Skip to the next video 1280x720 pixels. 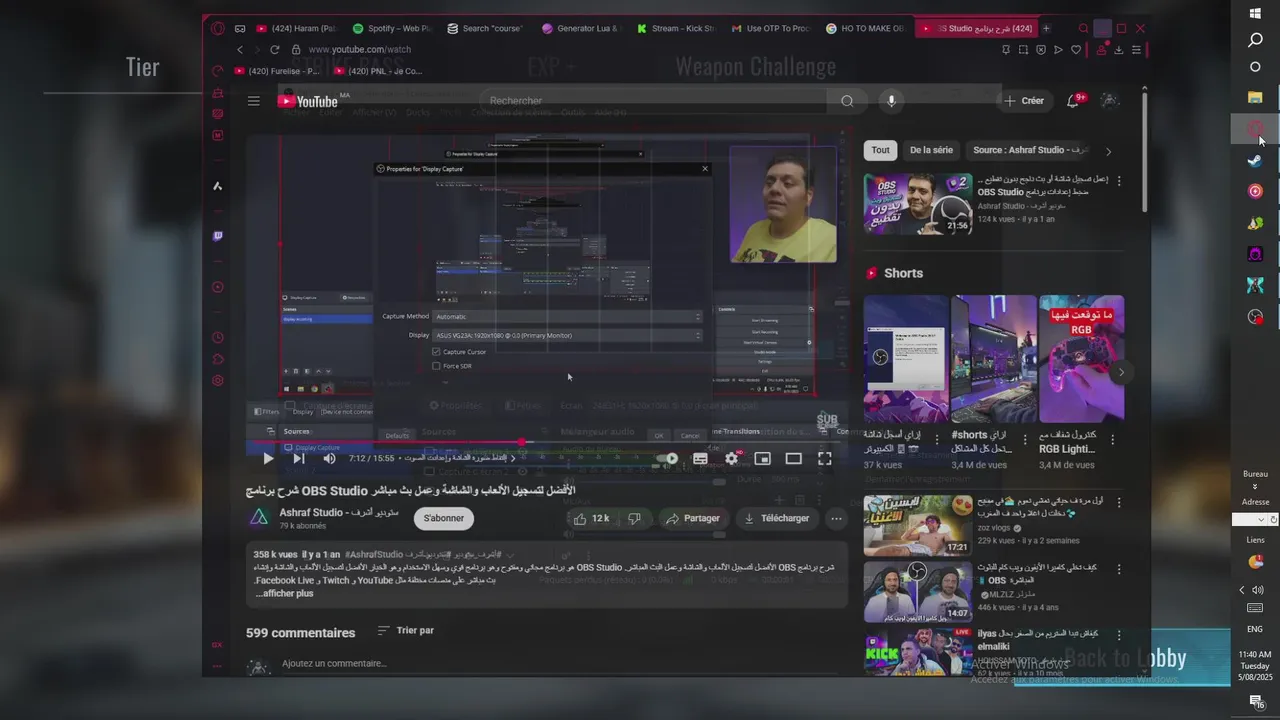(x=298, y=459)
